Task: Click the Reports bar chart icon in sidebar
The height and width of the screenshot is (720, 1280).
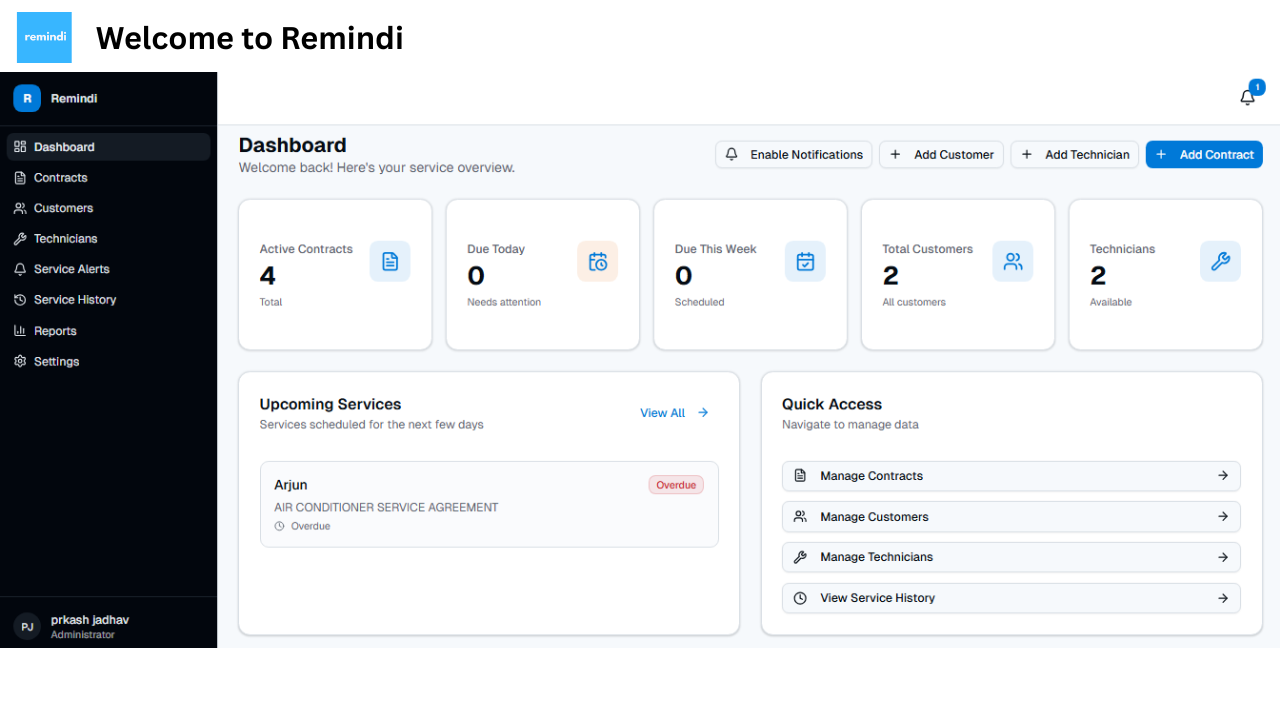Action: point(20,331)
